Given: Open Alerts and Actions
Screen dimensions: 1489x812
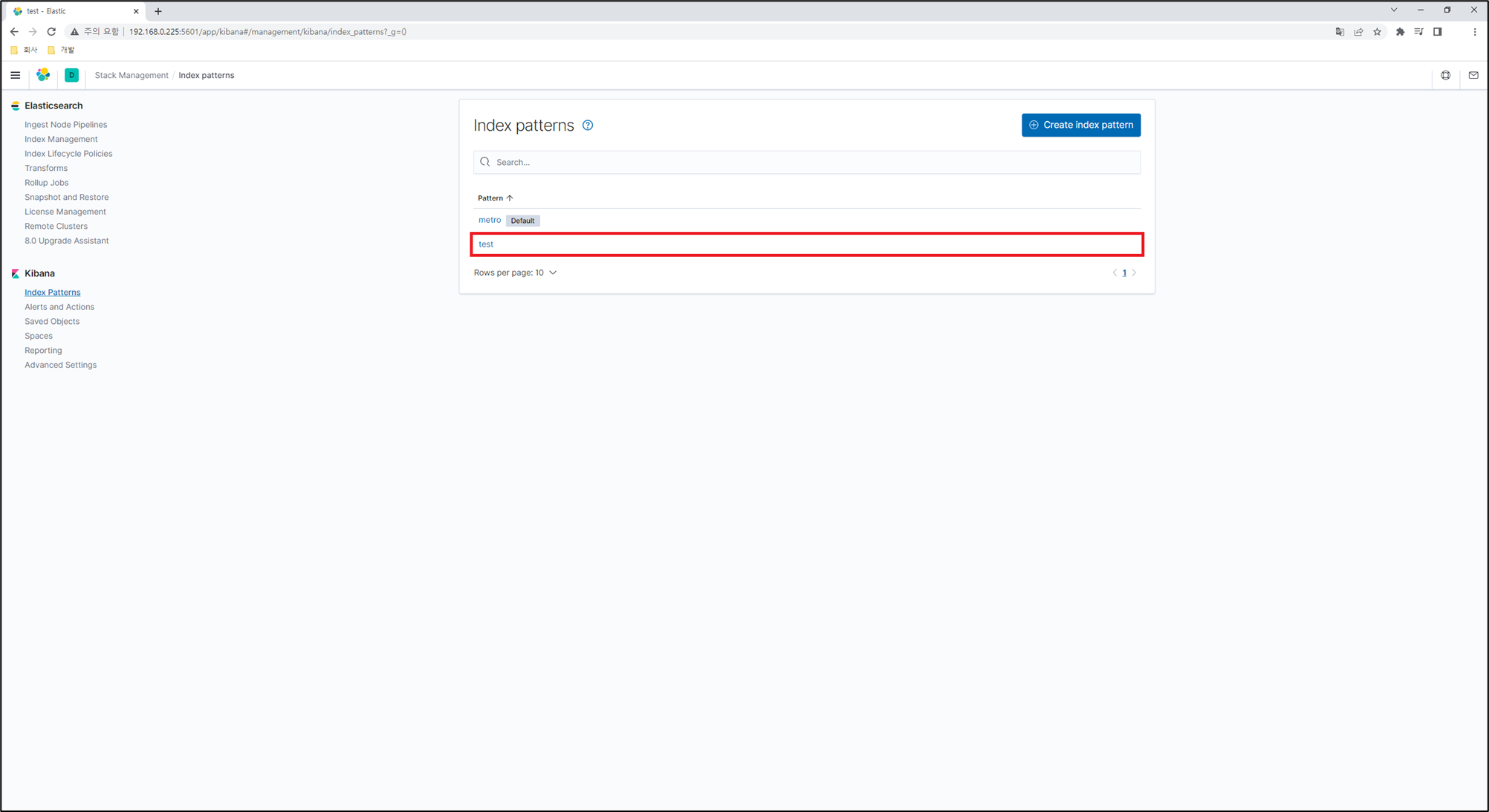Looking at the screenshot, I should (x=59, y=307).
